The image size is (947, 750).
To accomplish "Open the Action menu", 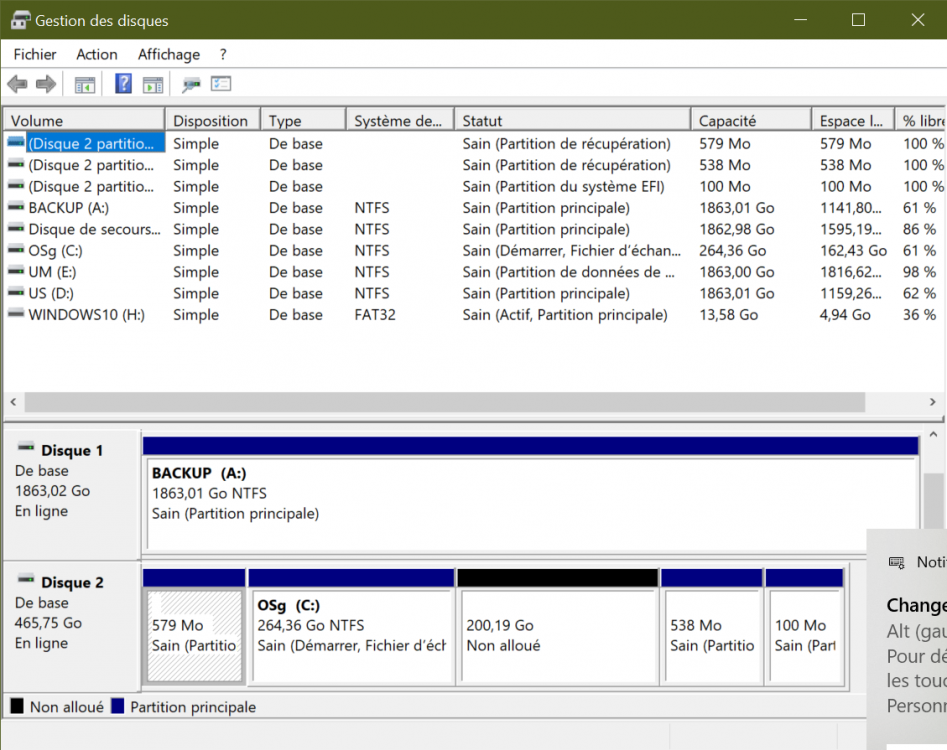I will pos(97,55).
